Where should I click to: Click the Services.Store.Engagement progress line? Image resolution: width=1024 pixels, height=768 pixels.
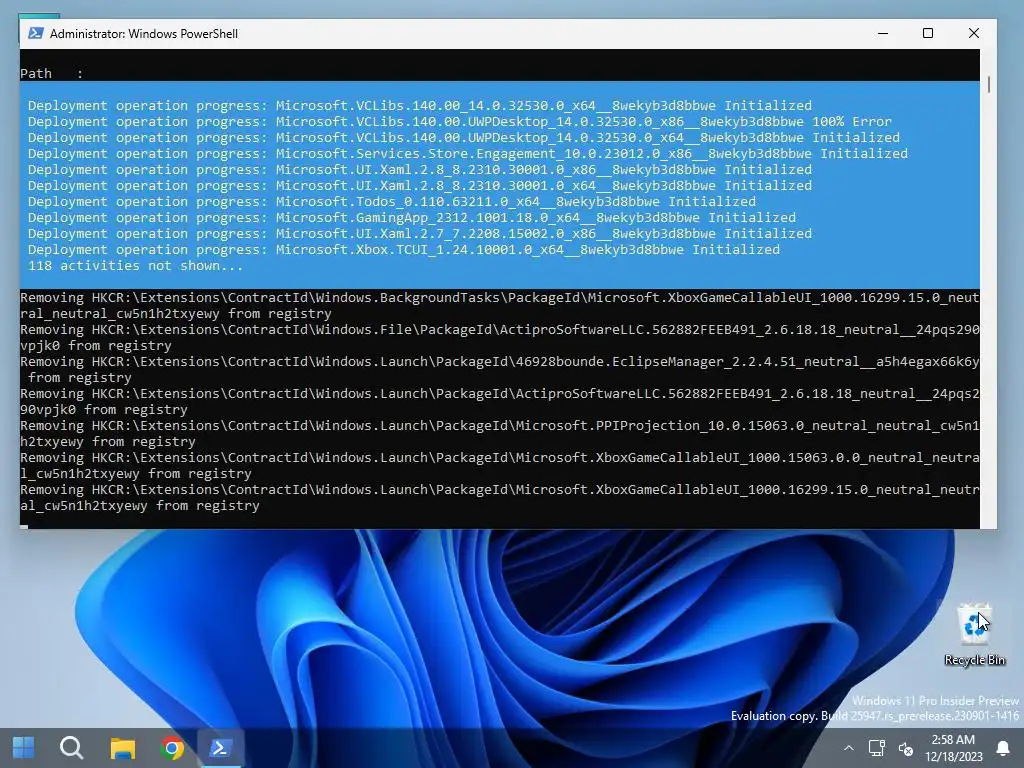click(468, 153)
